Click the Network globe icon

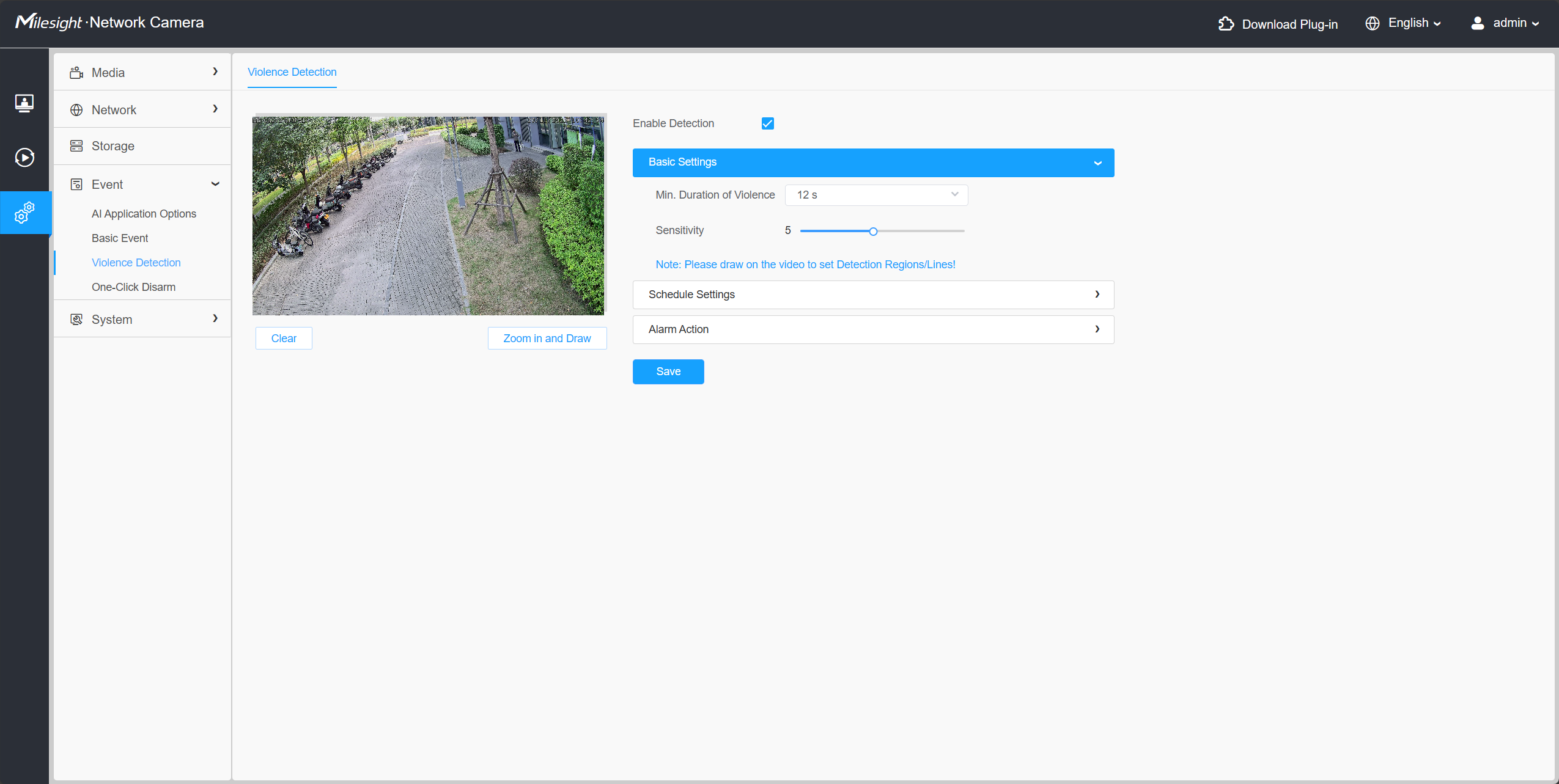pyautogui.click(x=76, y=110)
